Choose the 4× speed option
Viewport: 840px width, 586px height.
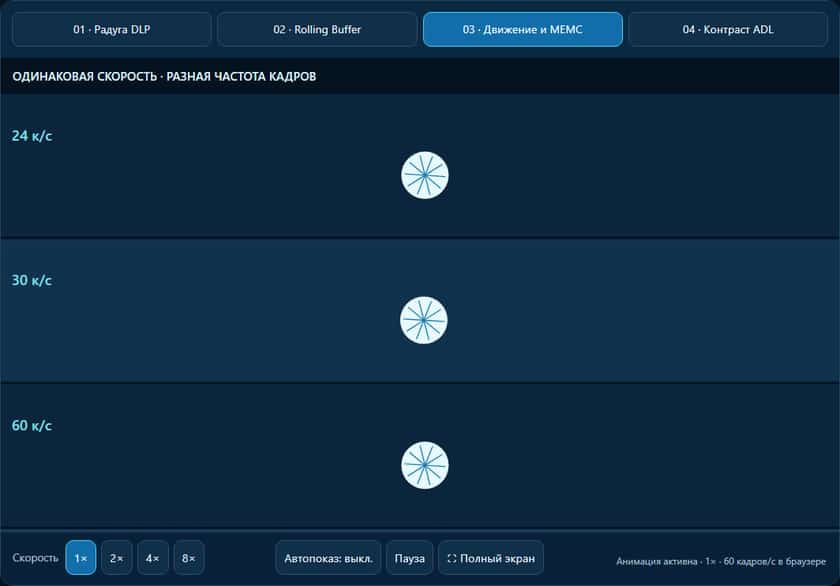tap(153, 558)
